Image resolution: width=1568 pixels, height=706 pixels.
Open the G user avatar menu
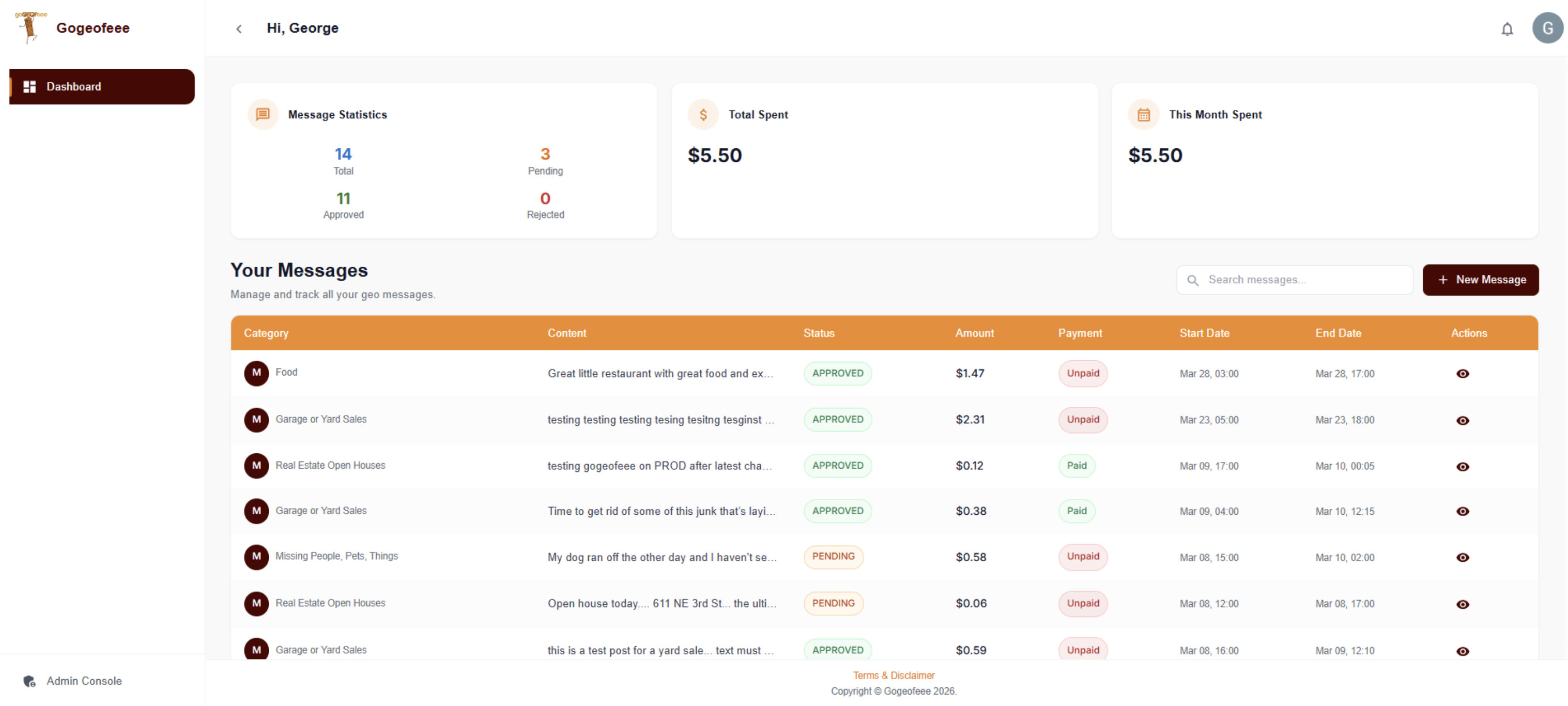(1547, 28)
